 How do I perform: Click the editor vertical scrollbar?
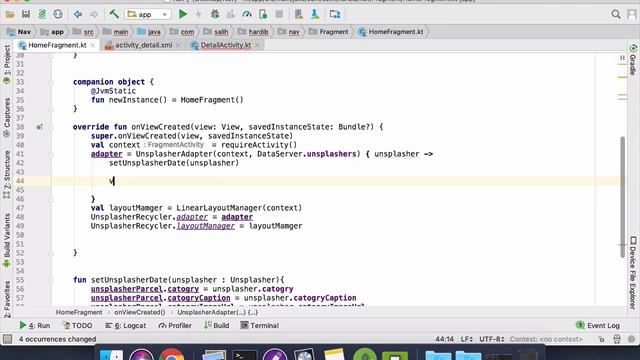[622, 197]
